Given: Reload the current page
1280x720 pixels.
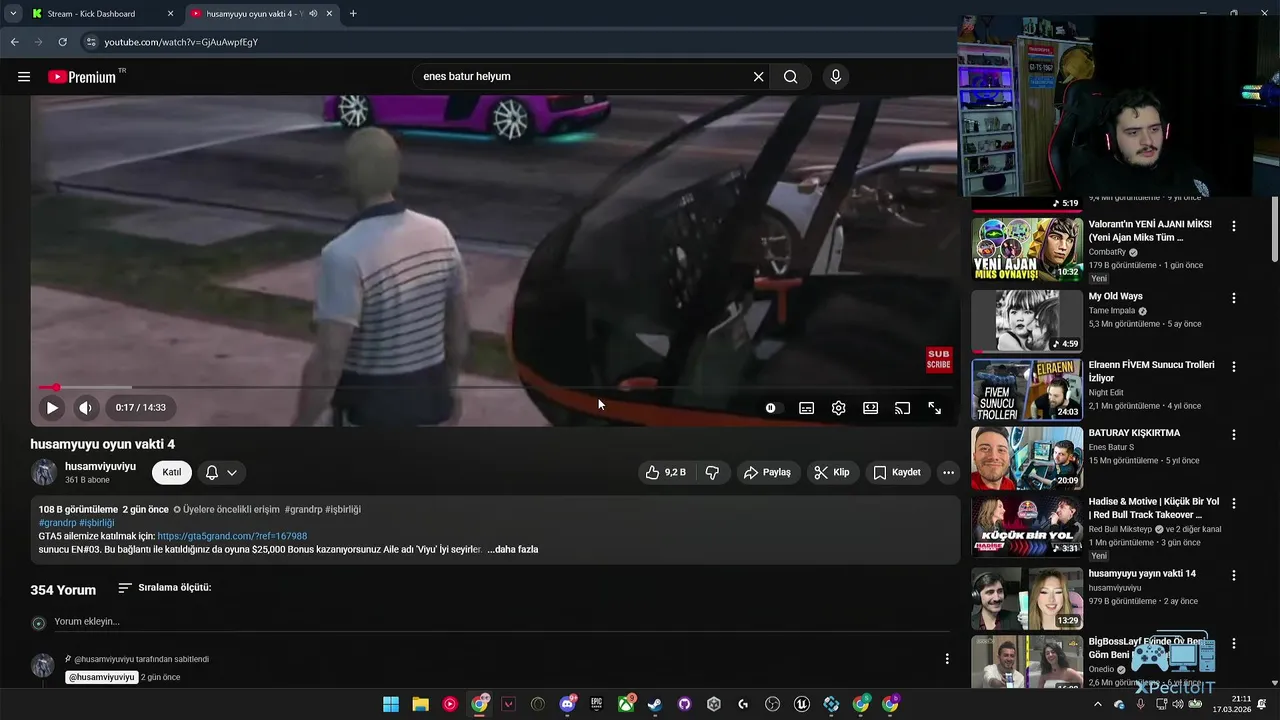Looking at the screenshot, I should [x=62, y=42].
